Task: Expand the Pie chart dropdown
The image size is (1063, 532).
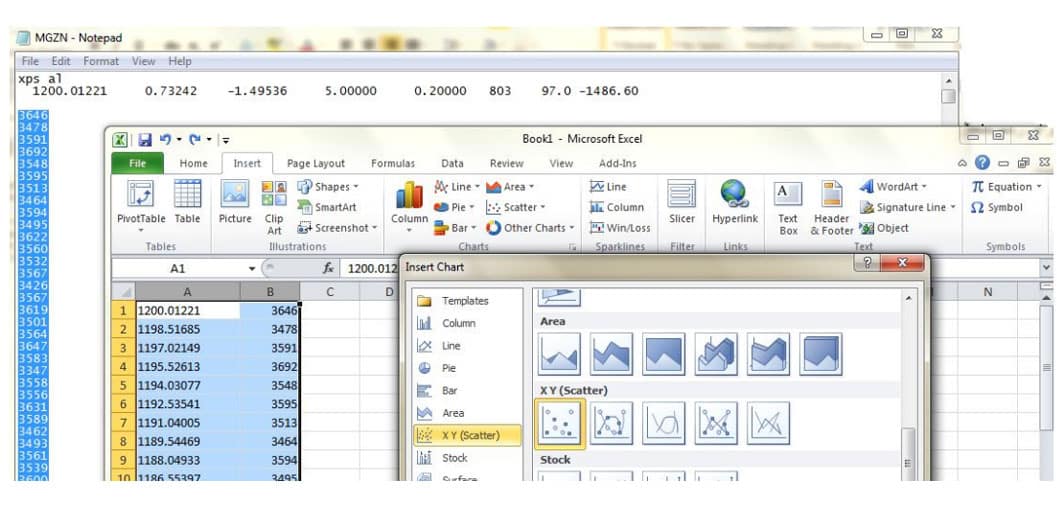Action: (454, 207)
